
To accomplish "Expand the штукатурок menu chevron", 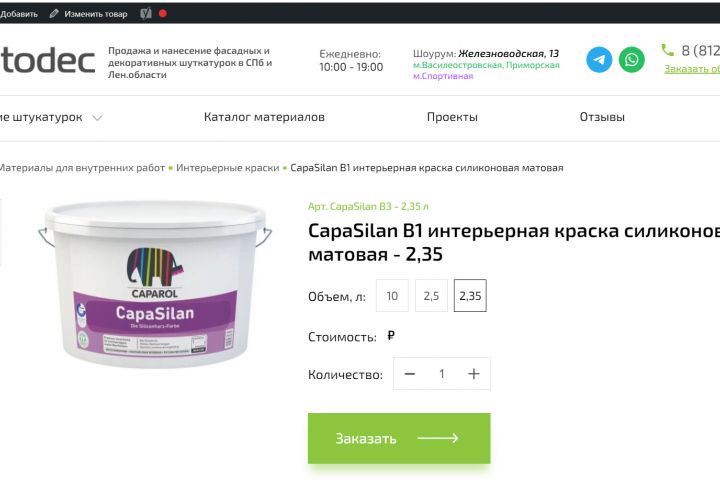I will point(97,118).
